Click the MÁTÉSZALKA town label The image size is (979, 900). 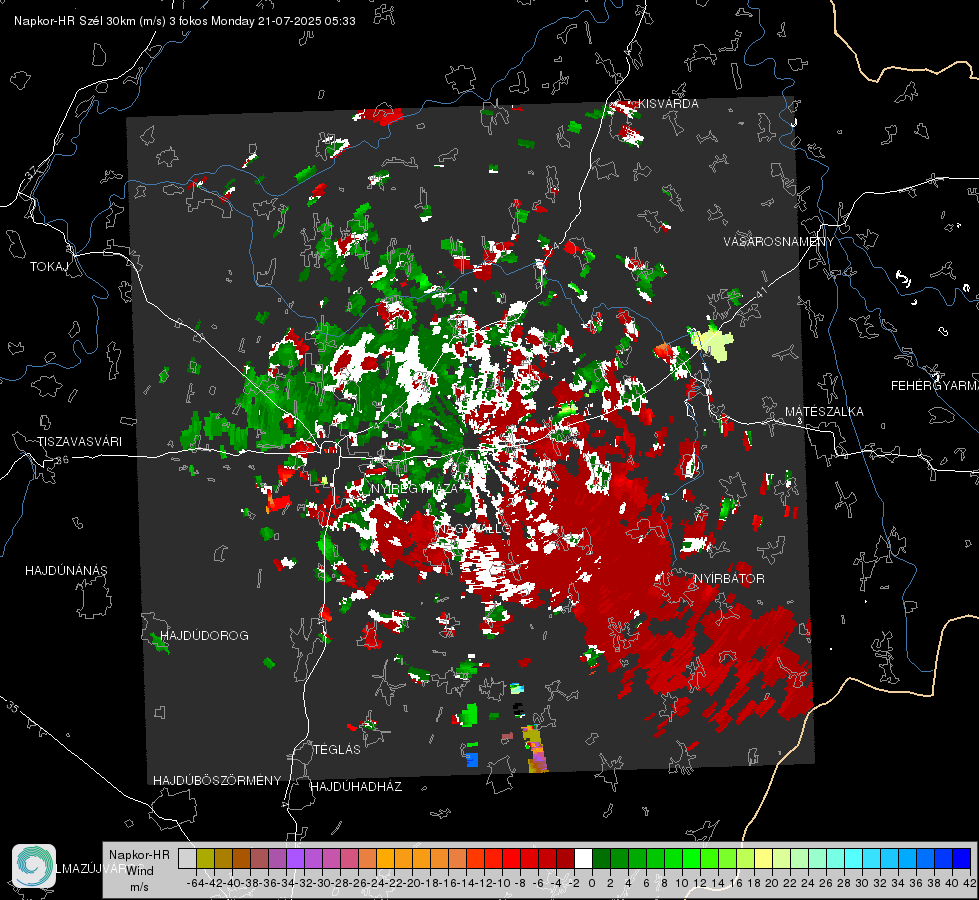[824, 412]
